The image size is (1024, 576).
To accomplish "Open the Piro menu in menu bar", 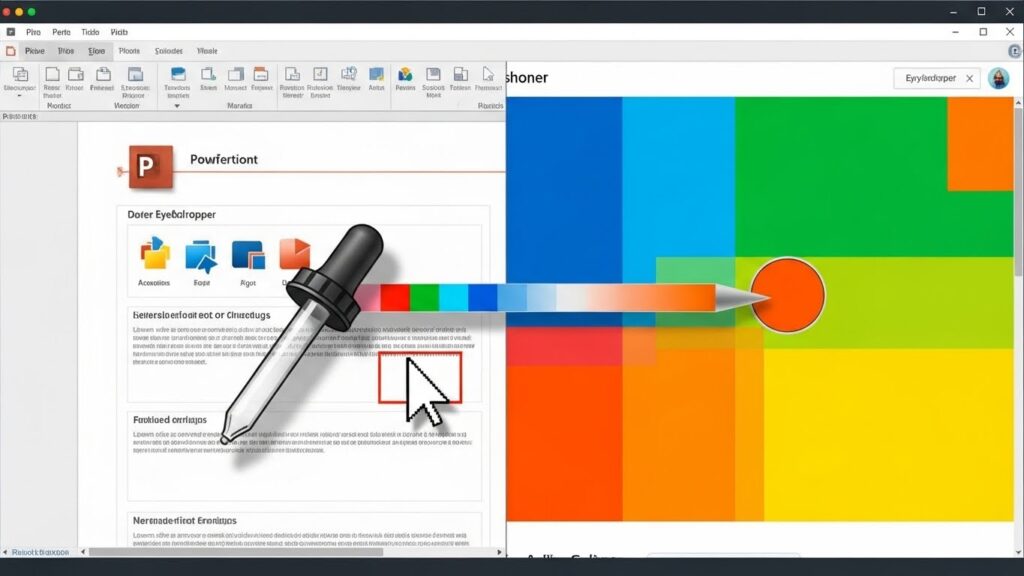I will [34, 32].
